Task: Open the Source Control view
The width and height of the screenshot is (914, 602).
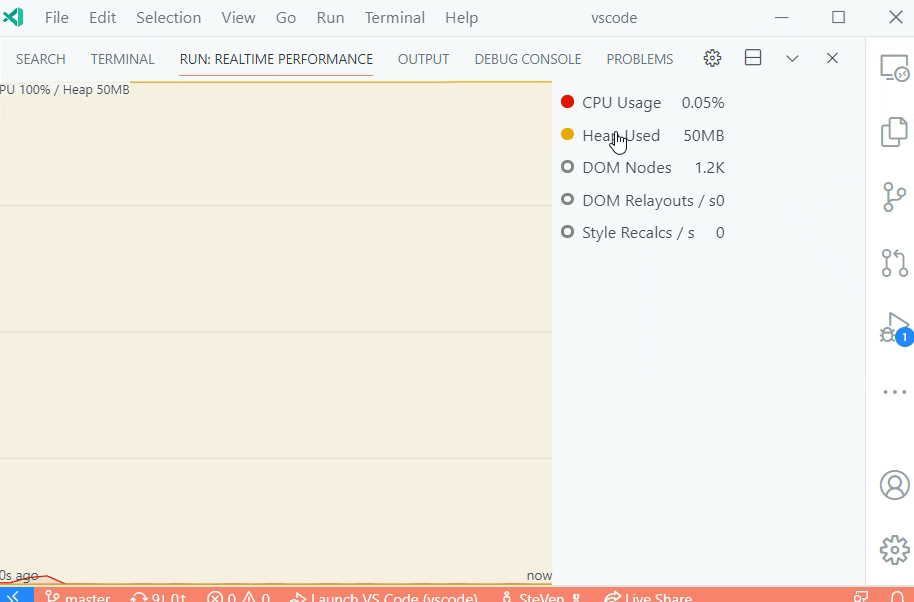Action: (x=893, y=197)
